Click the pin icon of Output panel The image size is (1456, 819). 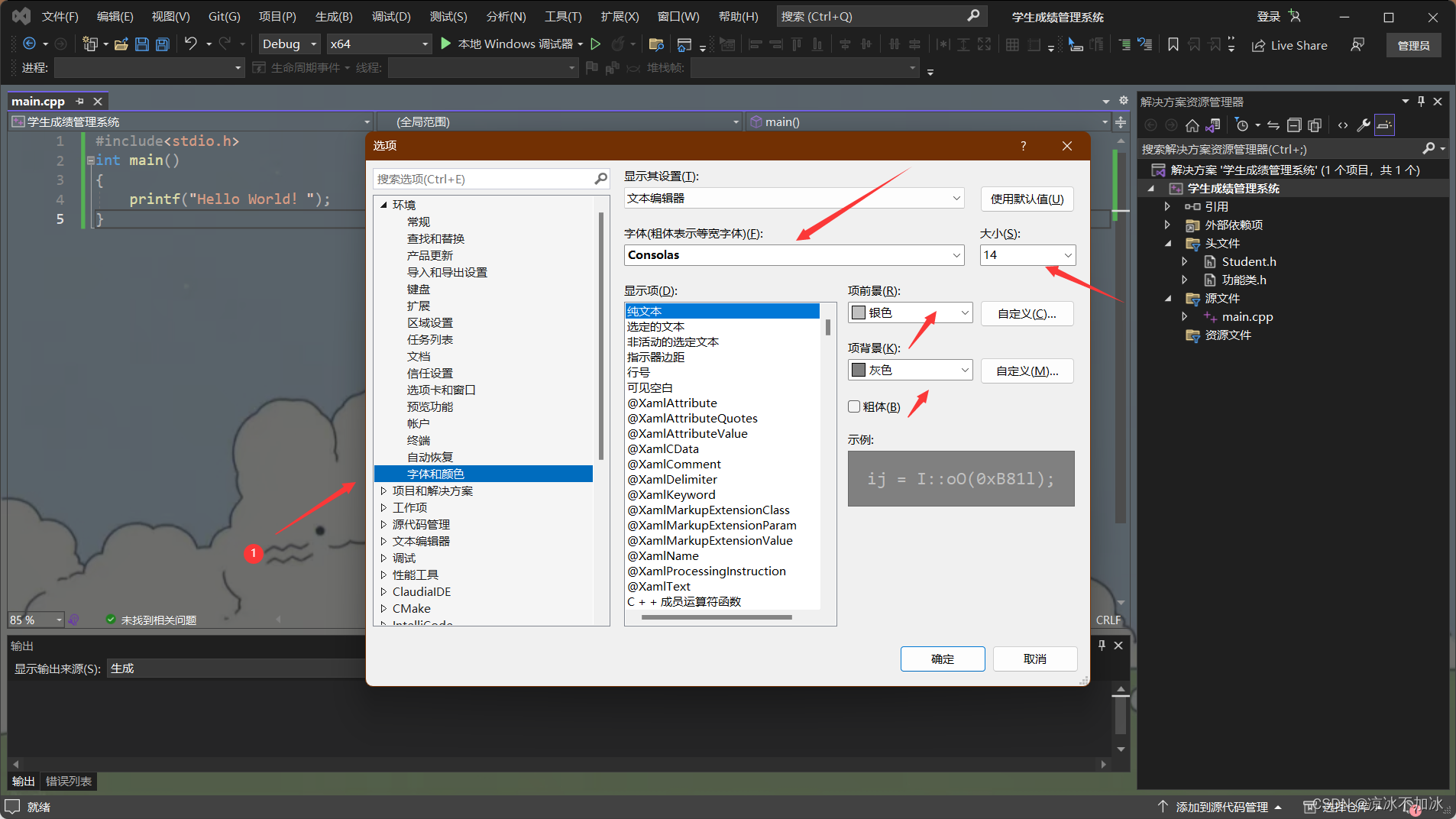(x=1102, y=645)
